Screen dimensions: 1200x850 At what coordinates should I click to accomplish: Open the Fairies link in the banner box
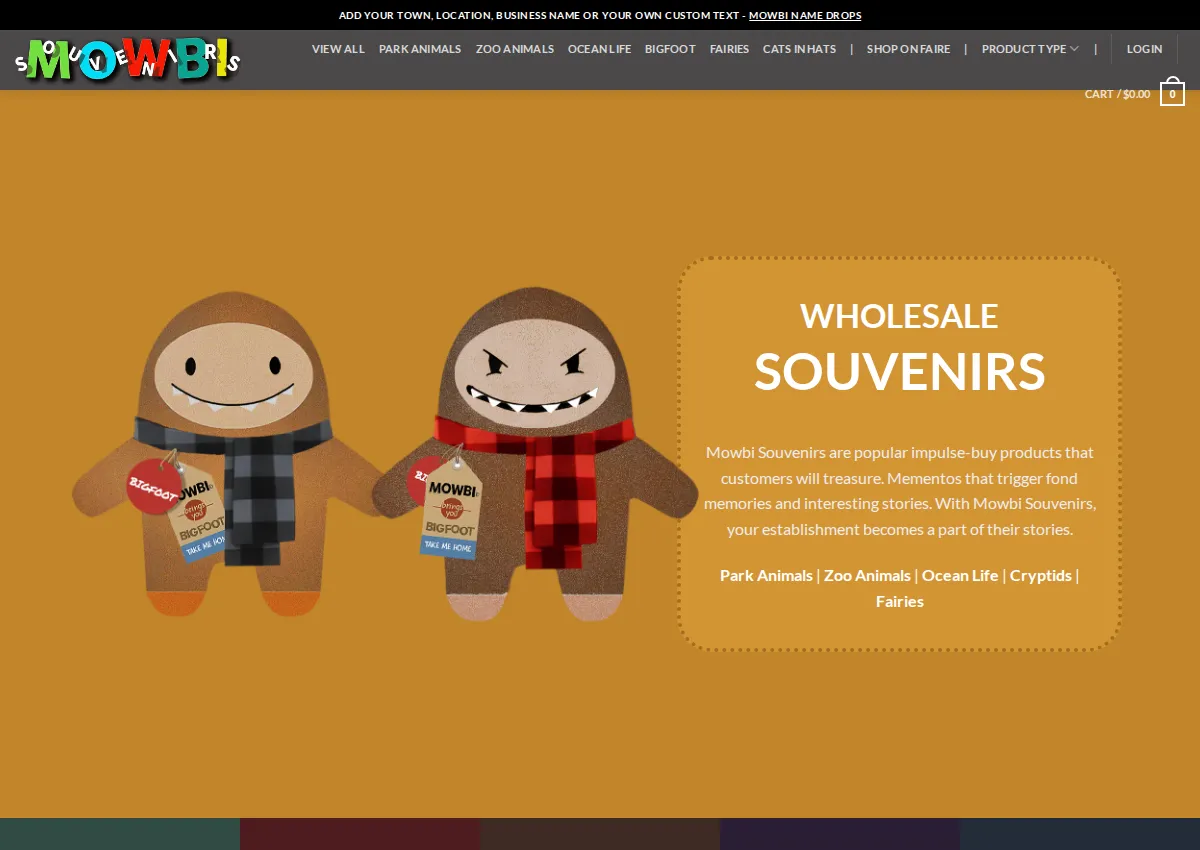click(900, 601)
